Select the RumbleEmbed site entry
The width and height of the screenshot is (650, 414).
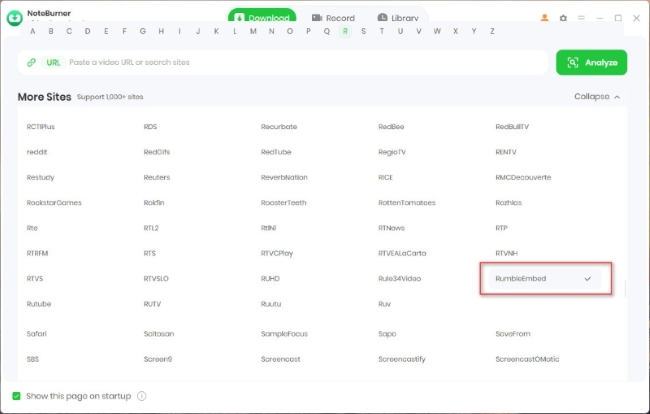point(545,279)
